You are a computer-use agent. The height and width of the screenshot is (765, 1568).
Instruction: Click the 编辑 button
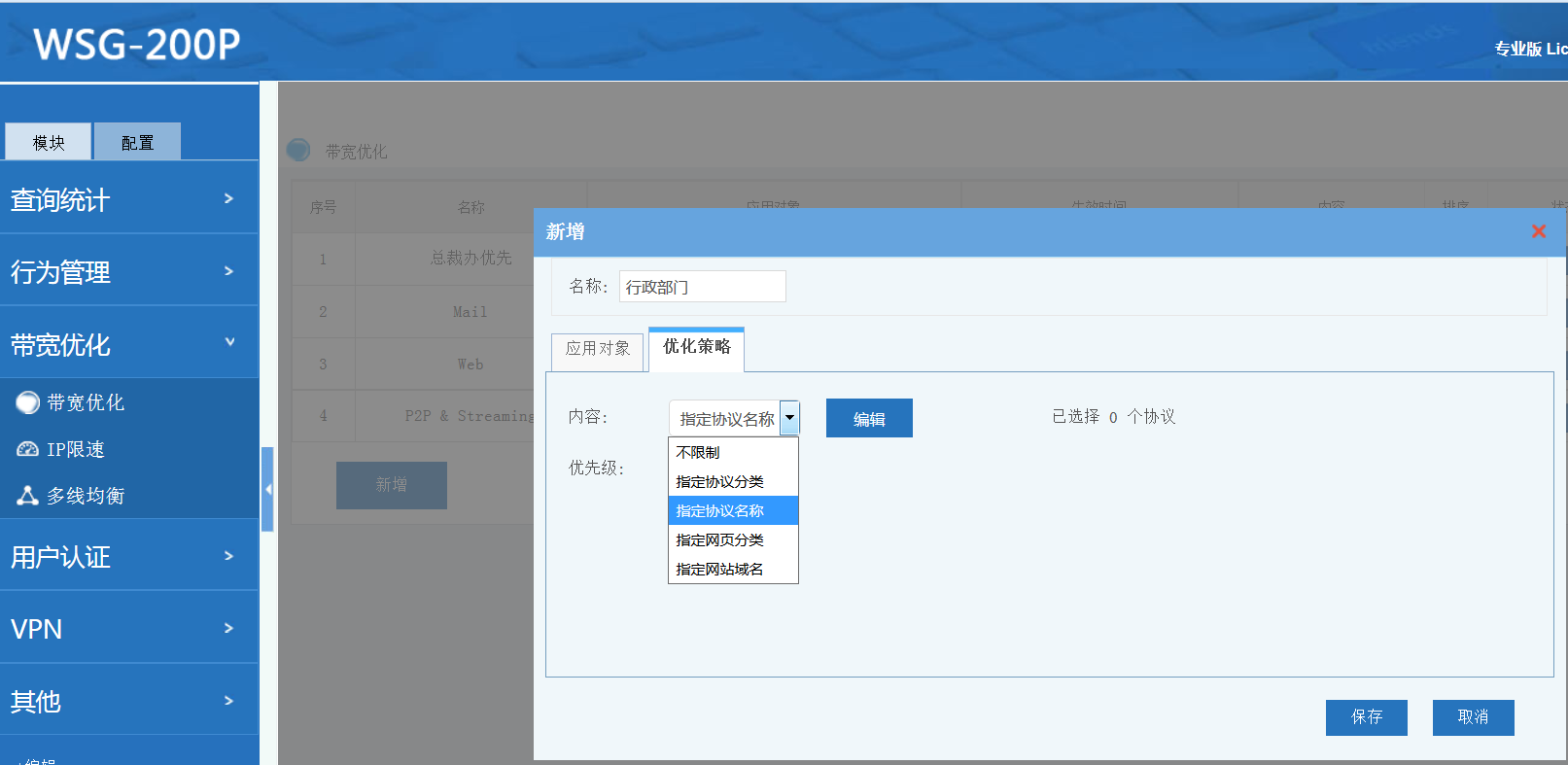(x=869, y=419)
